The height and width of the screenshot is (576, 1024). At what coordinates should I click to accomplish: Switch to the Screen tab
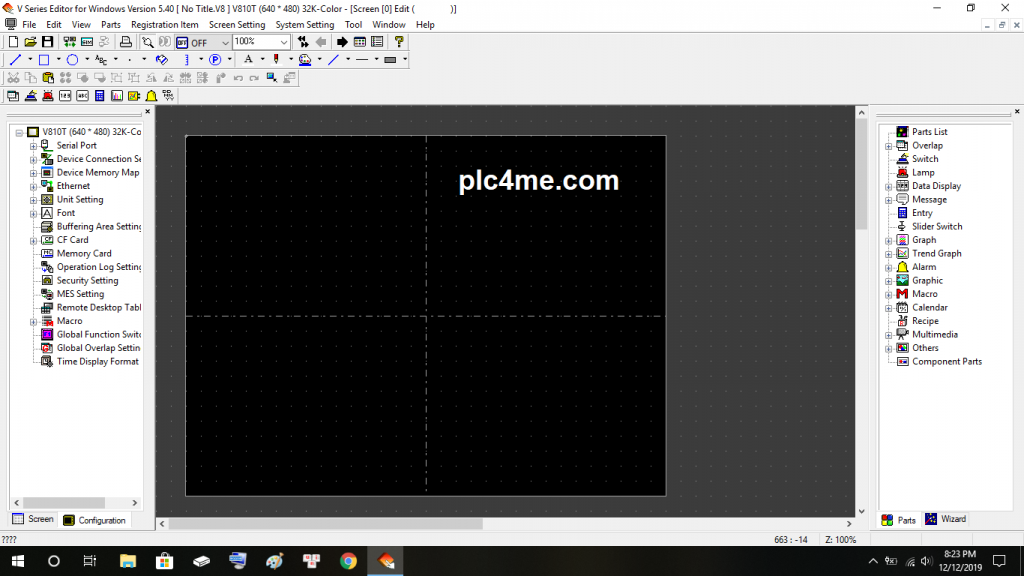tap(33, 519)
